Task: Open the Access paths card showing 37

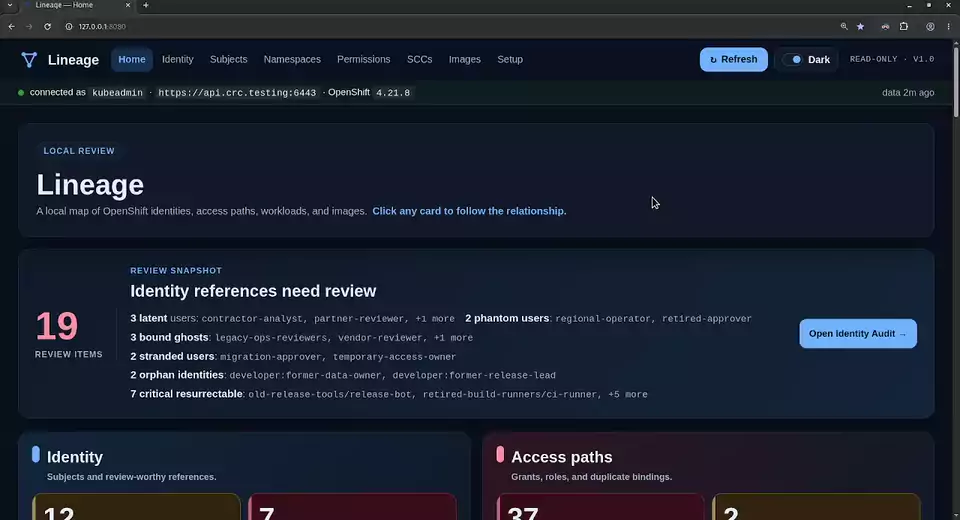Action: point(601,507)
